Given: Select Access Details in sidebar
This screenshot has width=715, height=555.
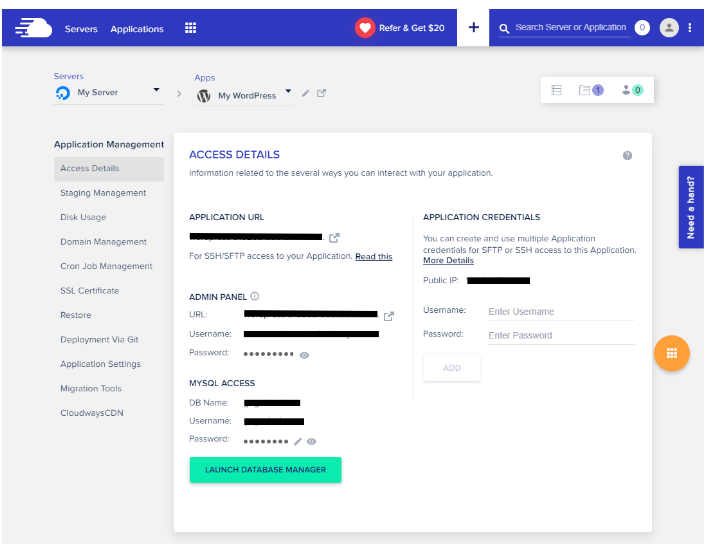Looking at the screenshot, I should coord(109,169).
